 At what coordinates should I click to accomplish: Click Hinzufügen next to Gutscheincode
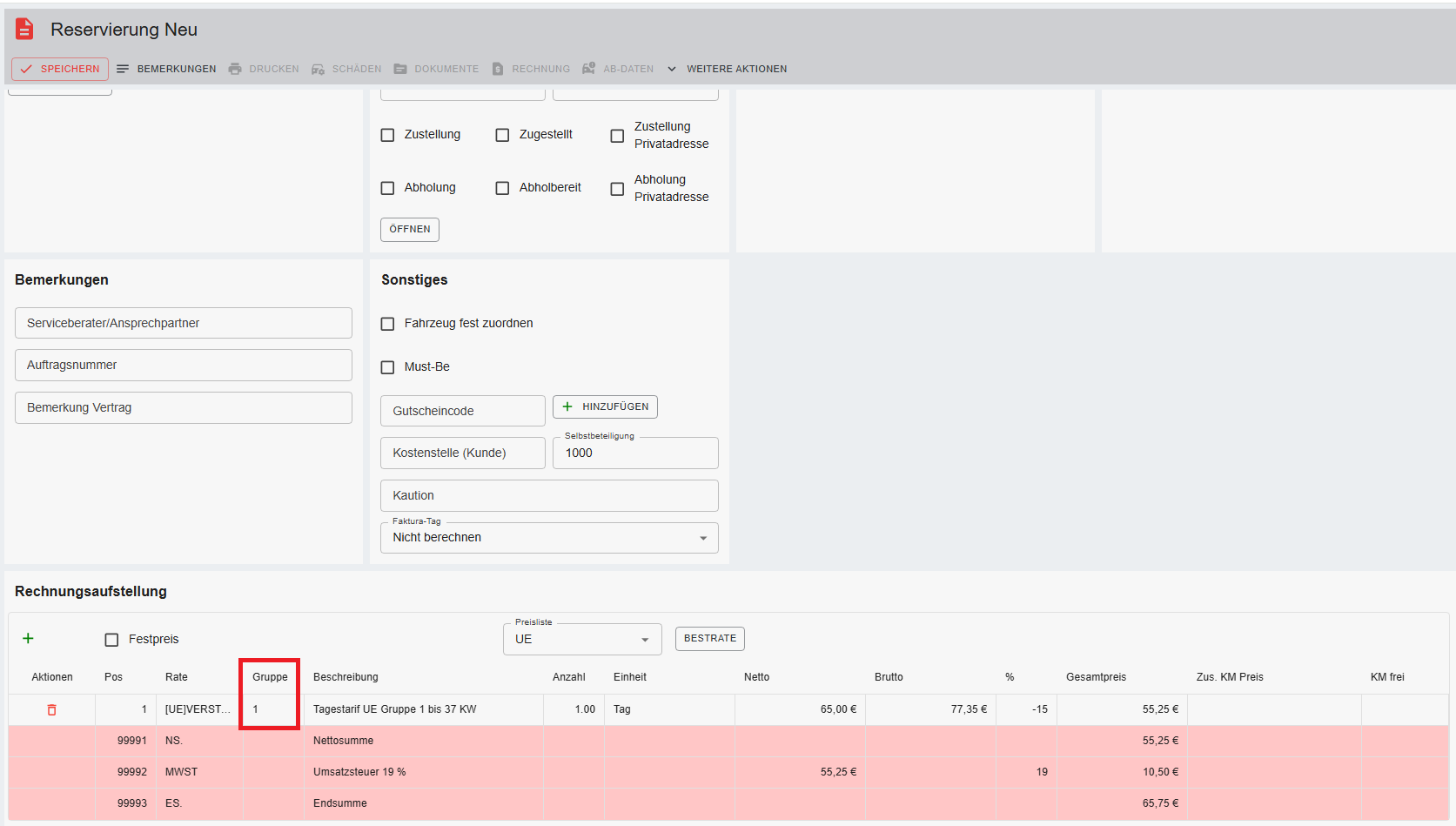tap(605, 407)
